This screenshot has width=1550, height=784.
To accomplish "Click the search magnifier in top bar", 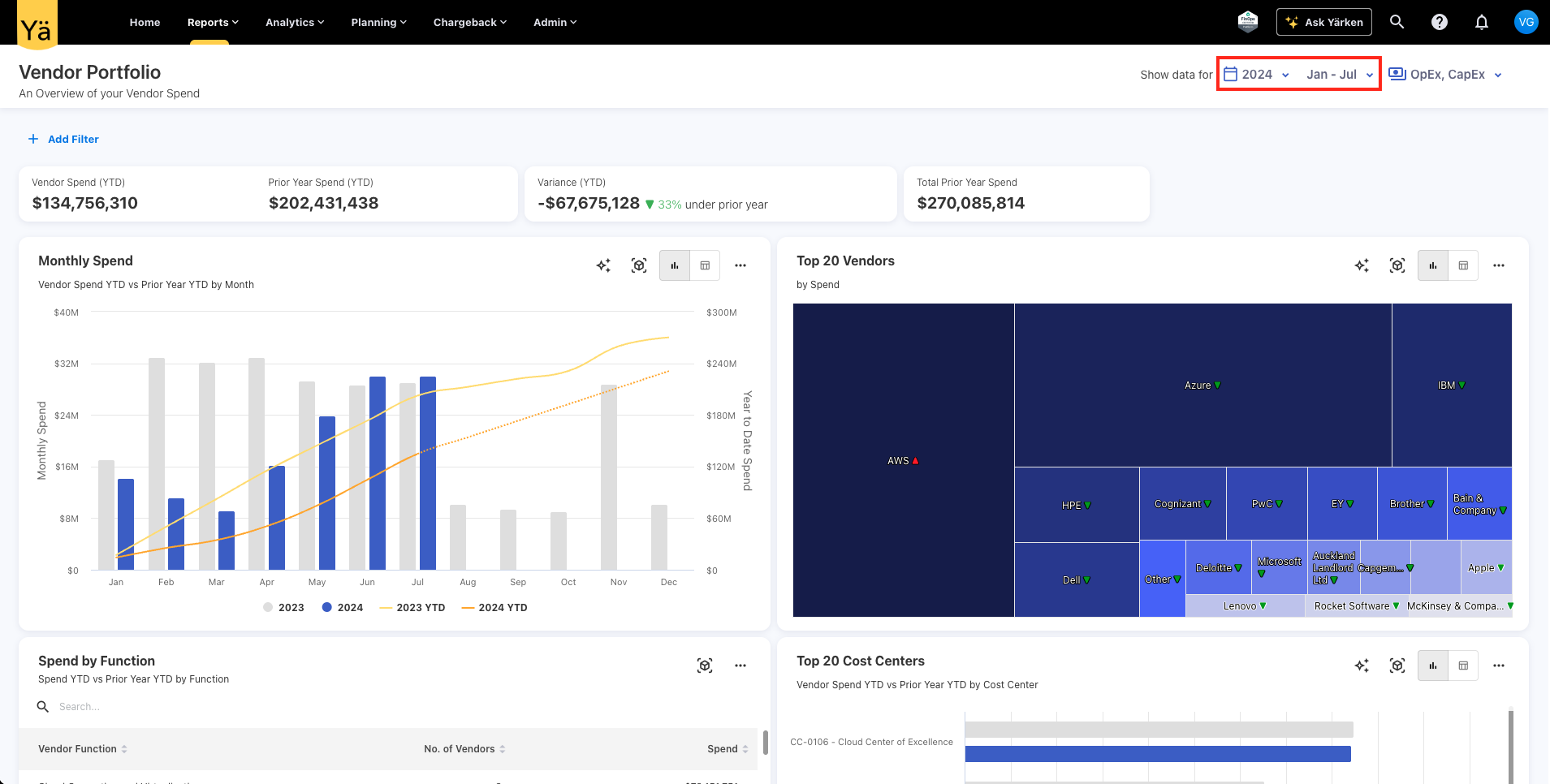I will [1397, 22].
